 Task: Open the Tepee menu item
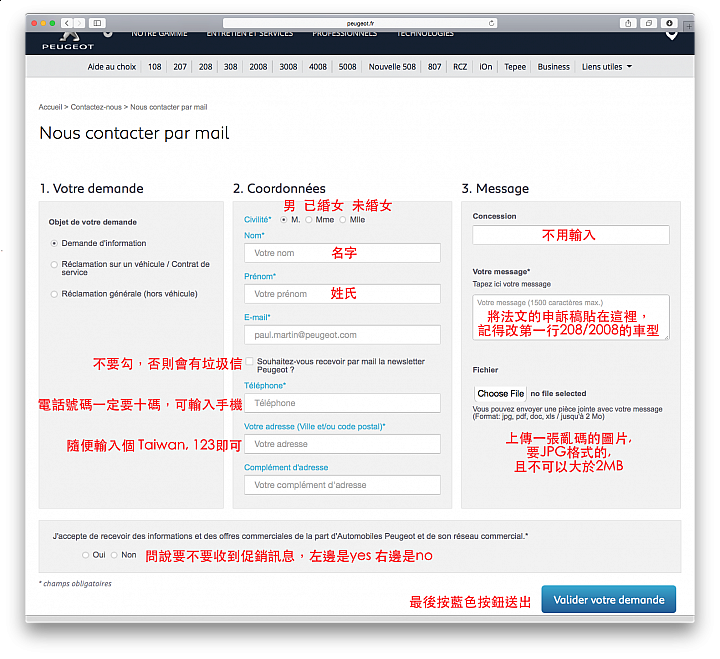(515, 67)
